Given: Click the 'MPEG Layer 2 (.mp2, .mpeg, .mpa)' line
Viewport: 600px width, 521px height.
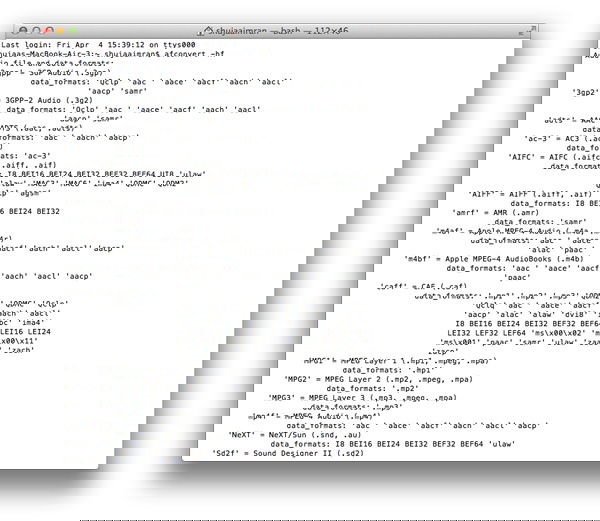Looking at the screenshot, I should click(x=378, y=379).
